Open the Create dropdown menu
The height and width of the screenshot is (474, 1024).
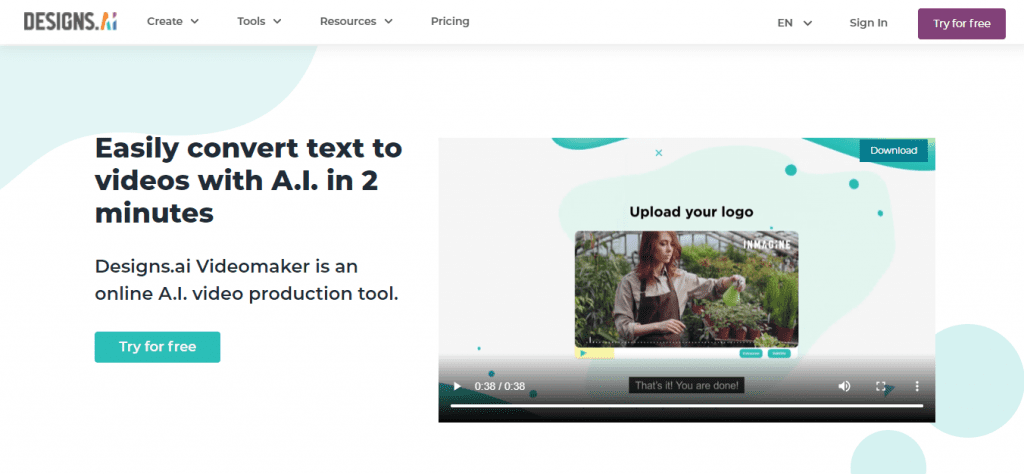tap(173, 22)
